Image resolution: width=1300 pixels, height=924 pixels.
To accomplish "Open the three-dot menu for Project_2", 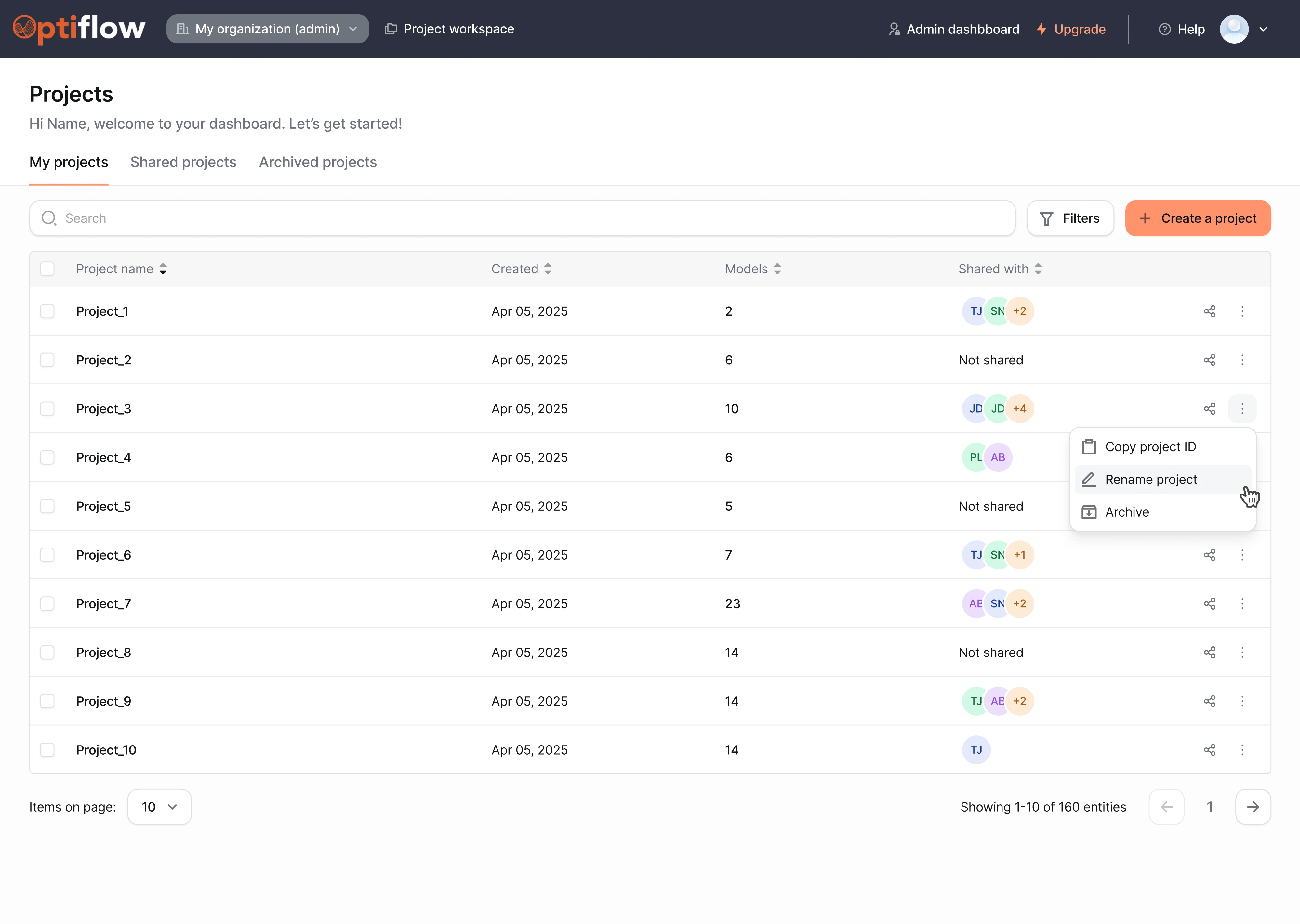I will click(1242, 360).
